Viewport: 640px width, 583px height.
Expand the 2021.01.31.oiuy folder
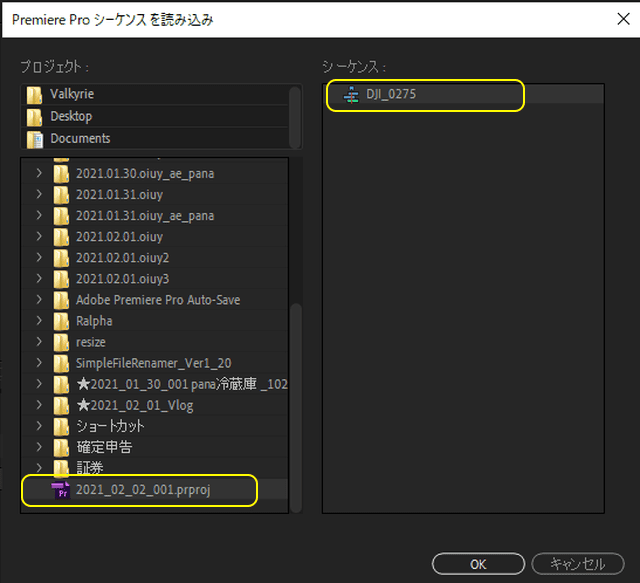39,194
